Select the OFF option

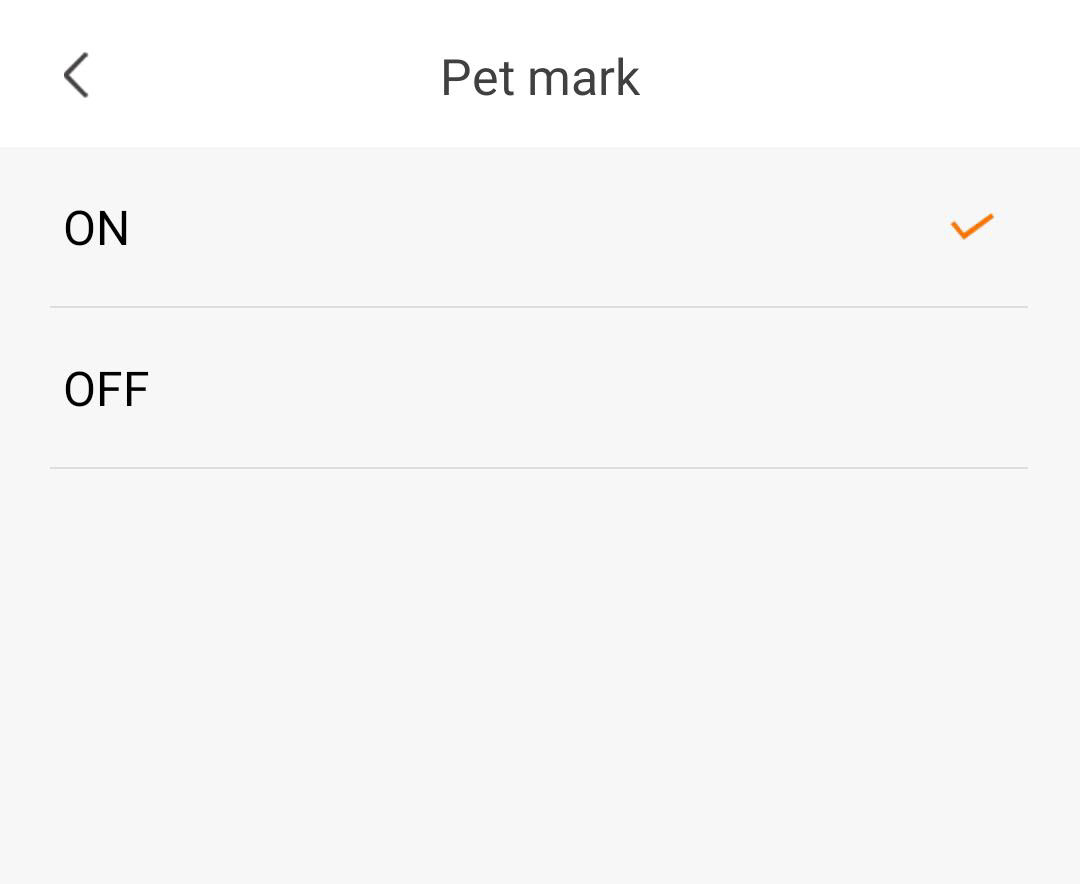point(538,389)
